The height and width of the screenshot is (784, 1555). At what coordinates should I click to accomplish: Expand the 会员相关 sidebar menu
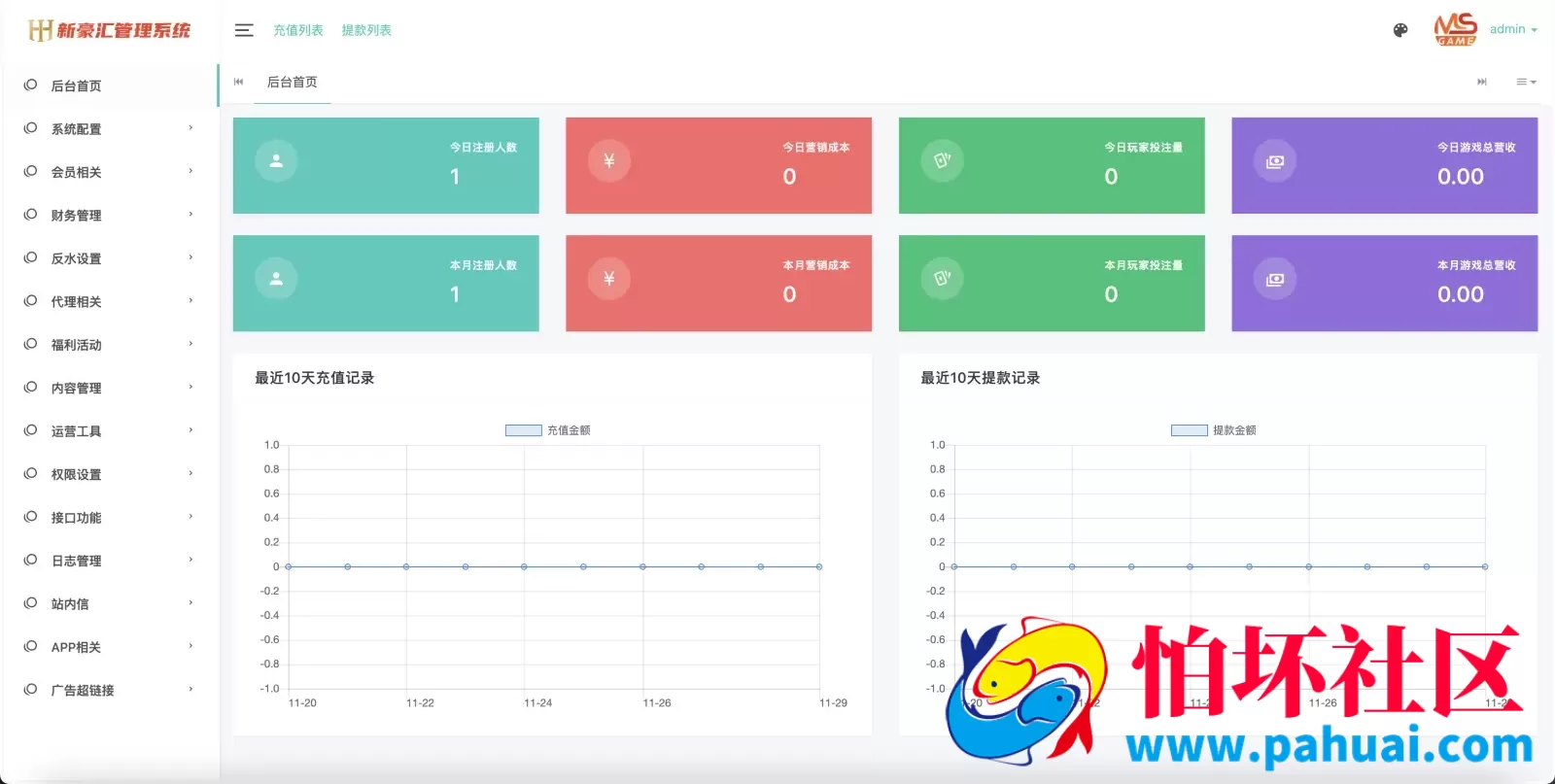pos(109,172)
